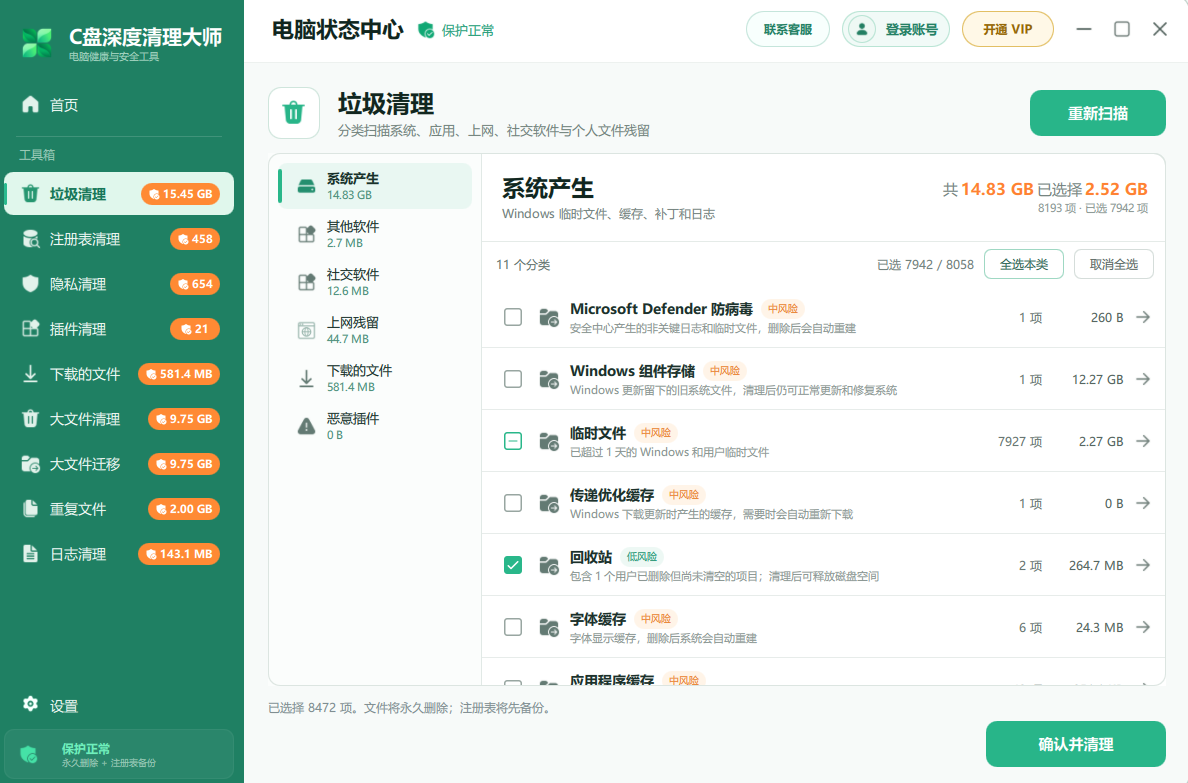Click the 12.27 GB size value

pos(1097,379)
